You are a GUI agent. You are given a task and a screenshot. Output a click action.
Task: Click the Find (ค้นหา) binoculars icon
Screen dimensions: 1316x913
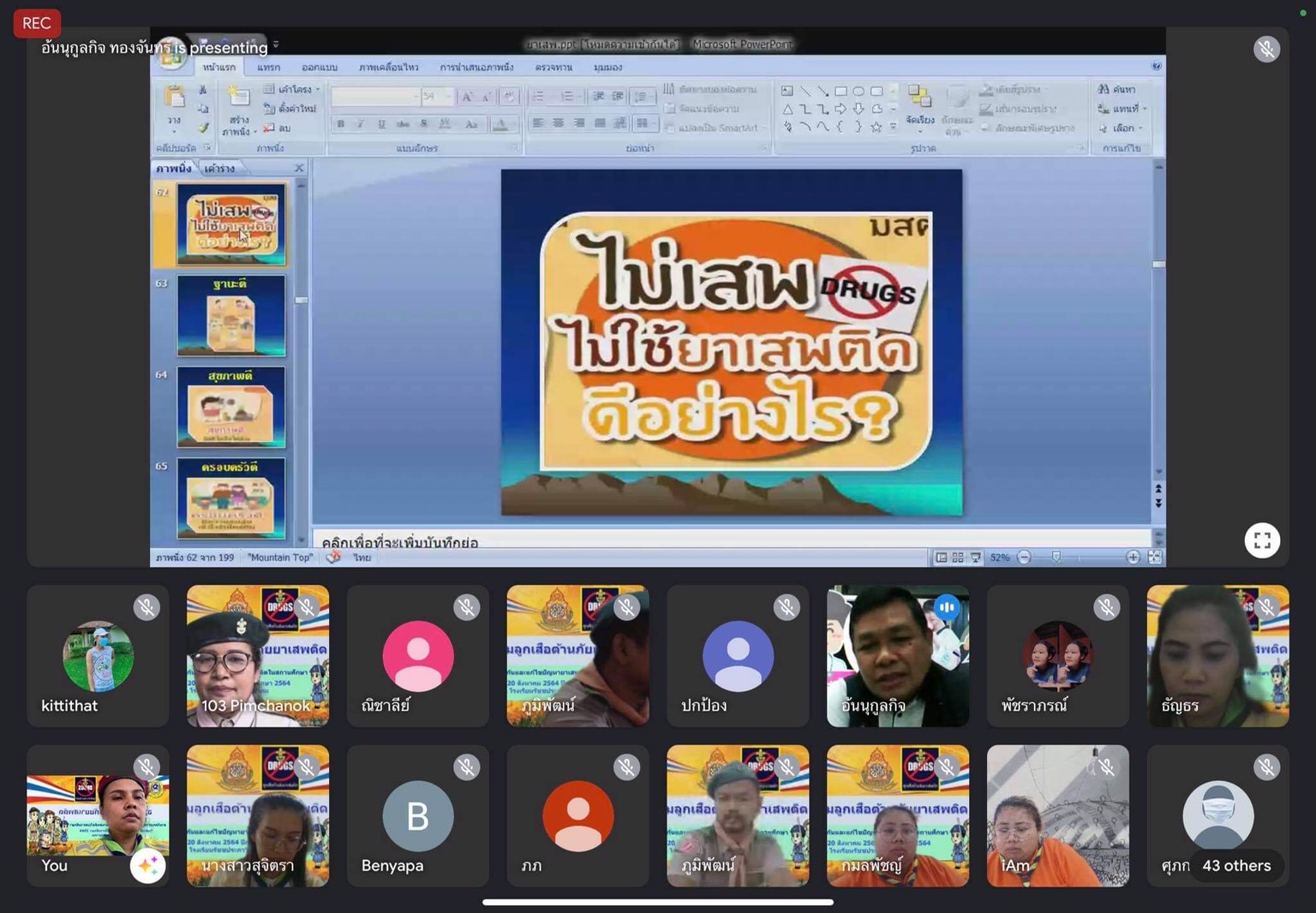pos(1104,89)
